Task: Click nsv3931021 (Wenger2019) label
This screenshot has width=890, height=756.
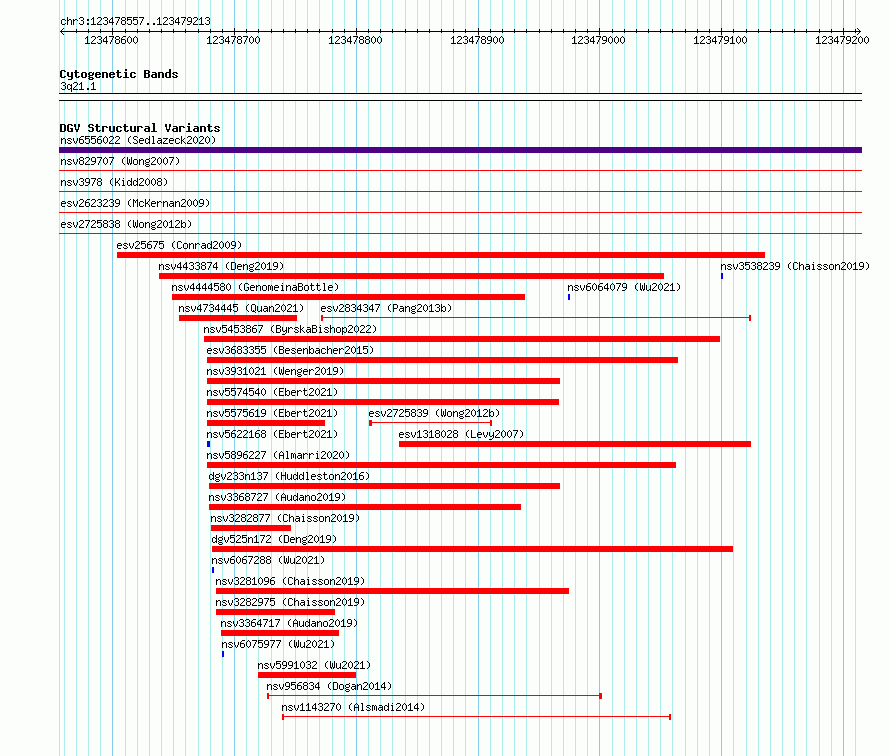Action: (275, 371)
